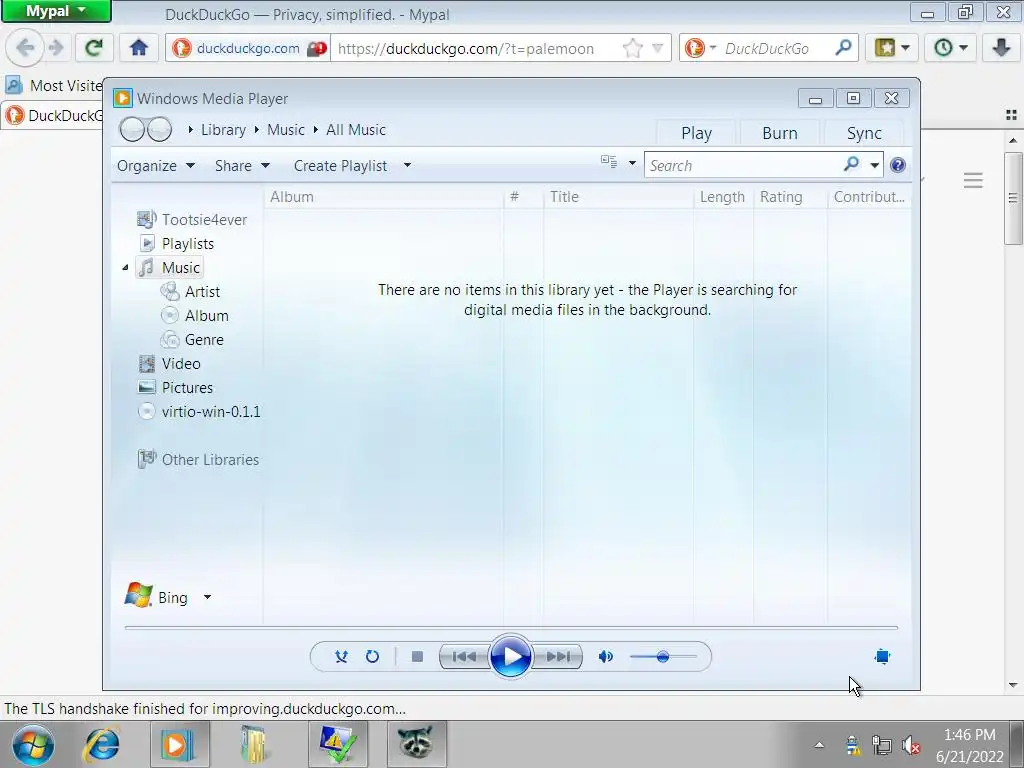Select Music in the navigation tree
Image resolution: width=1024 pixels, height=768 pixels.
(170, 268)
